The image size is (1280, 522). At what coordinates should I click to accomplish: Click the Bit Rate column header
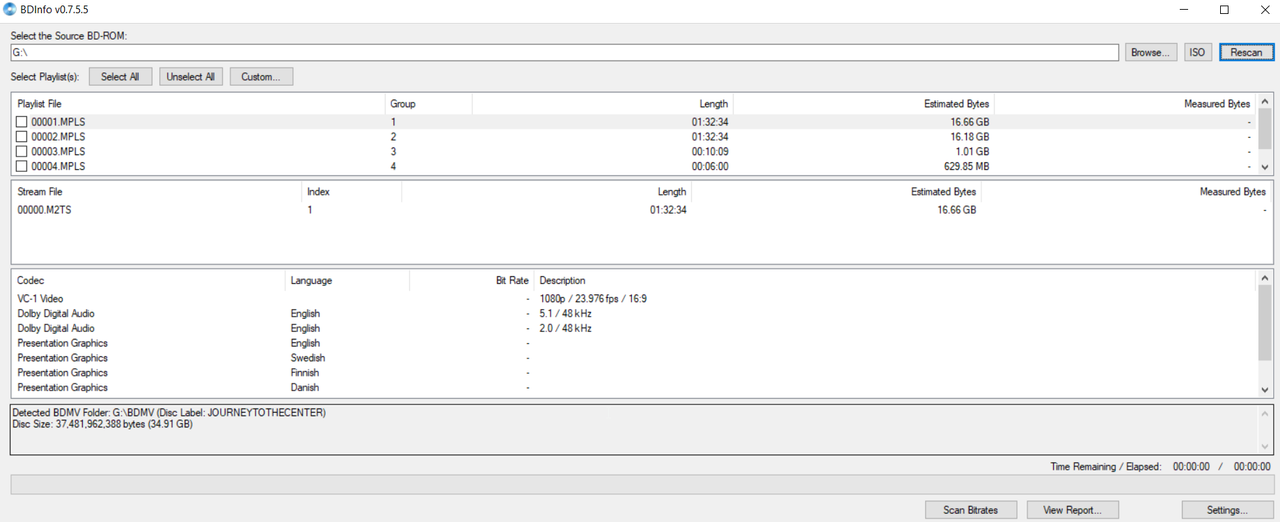tap(472, 281)
